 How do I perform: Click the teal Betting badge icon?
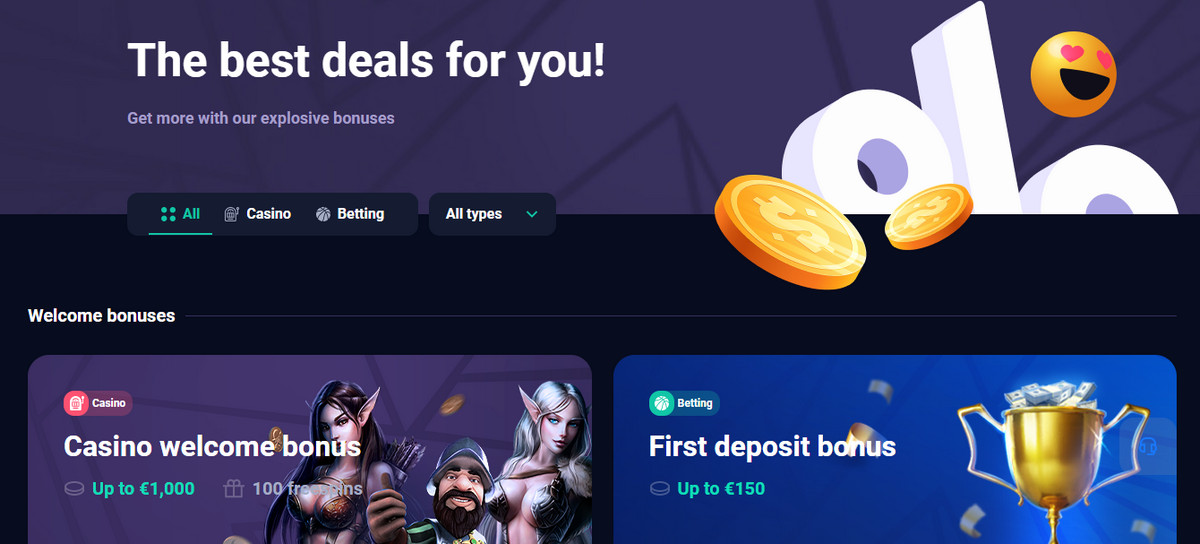[661, 403]
